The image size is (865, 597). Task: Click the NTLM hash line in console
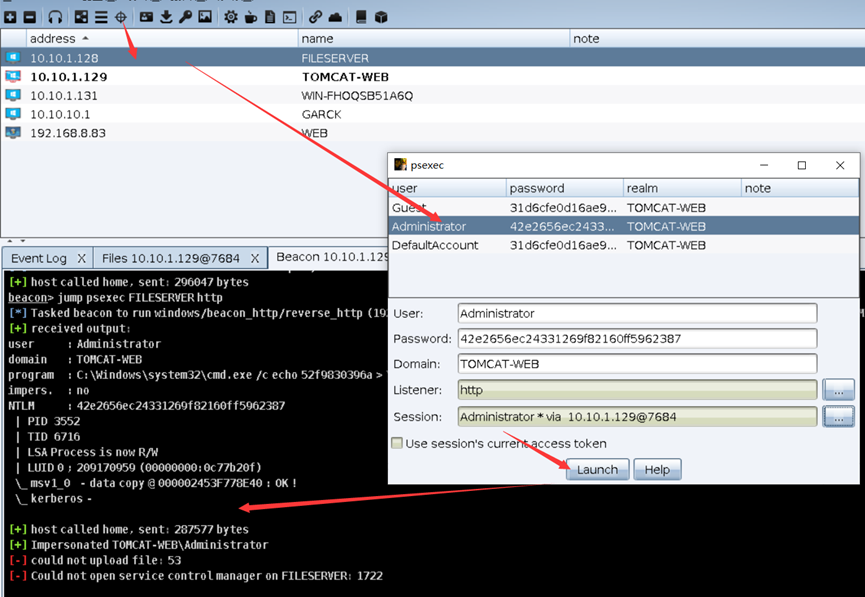(147, 406)
